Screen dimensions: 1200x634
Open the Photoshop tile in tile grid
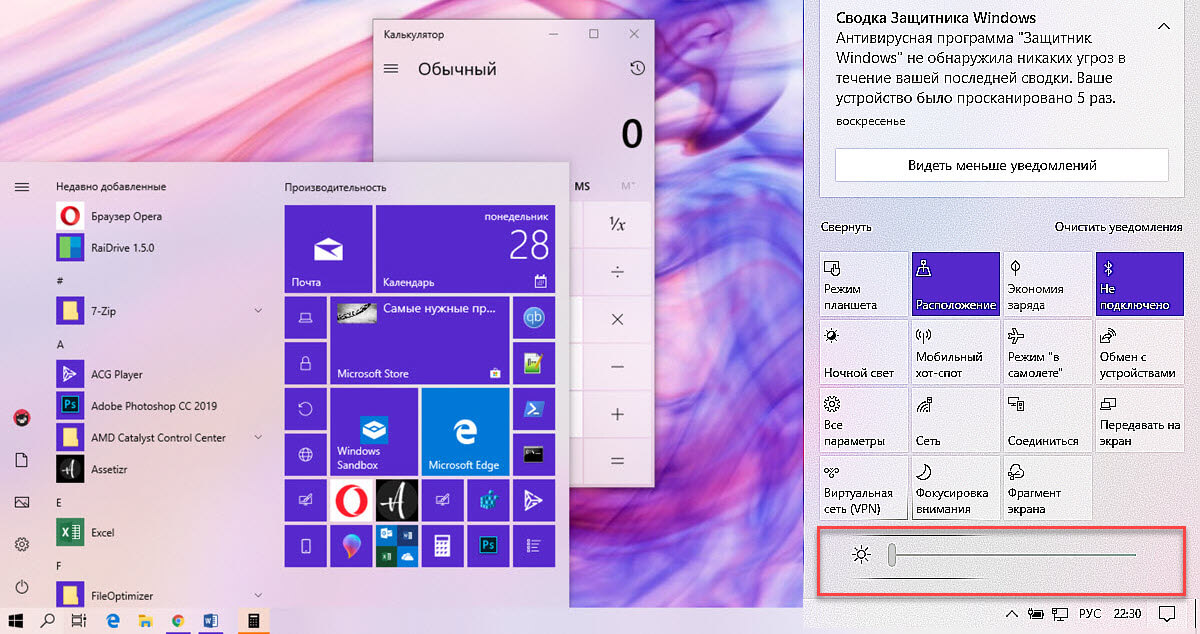click(488, 546)
